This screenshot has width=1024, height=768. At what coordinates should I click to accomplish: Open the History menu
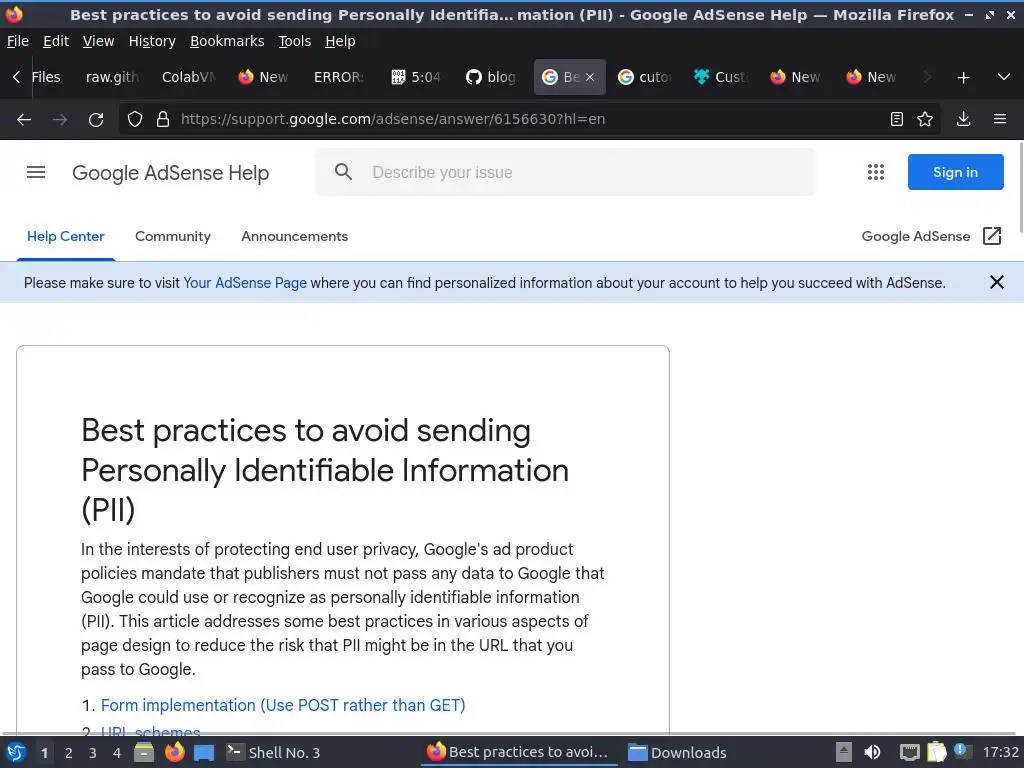click(152, 41)
